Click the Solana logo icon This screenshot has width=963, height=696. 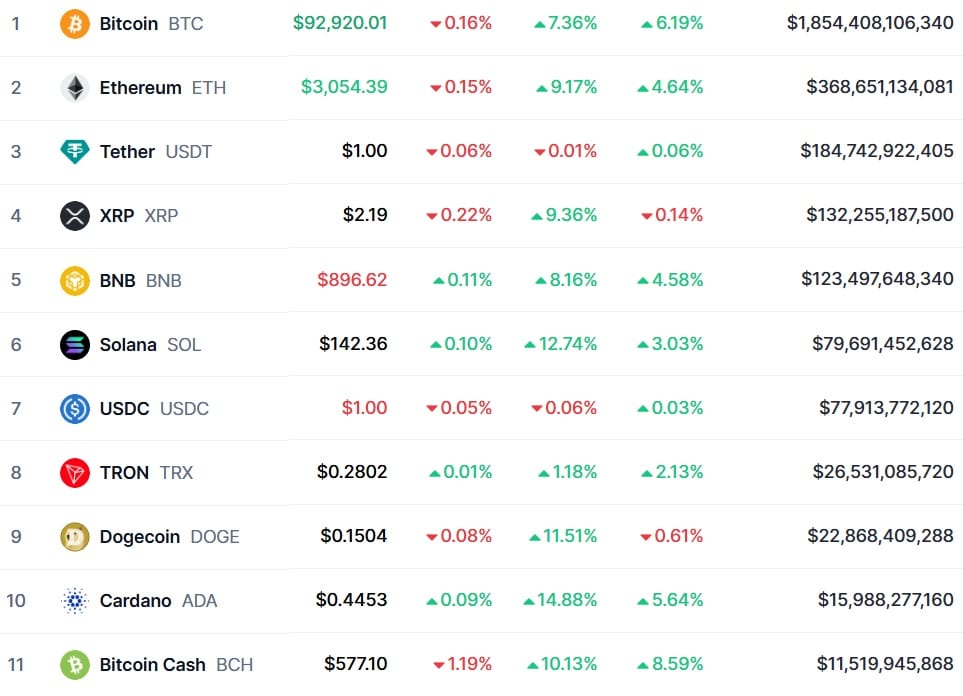pyautogui.click(x=75, y=345)
